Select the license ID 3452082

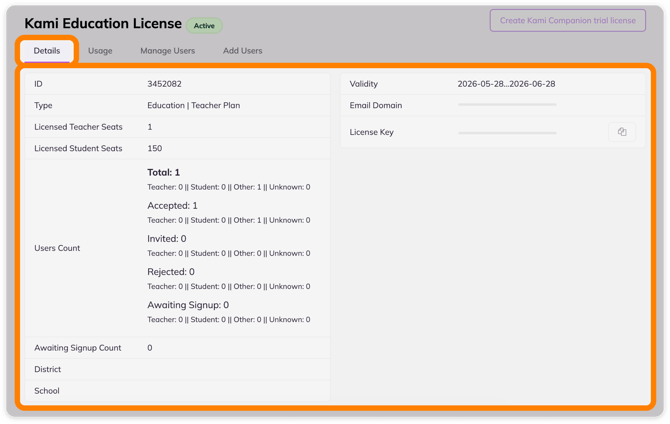tap(165, 84)
